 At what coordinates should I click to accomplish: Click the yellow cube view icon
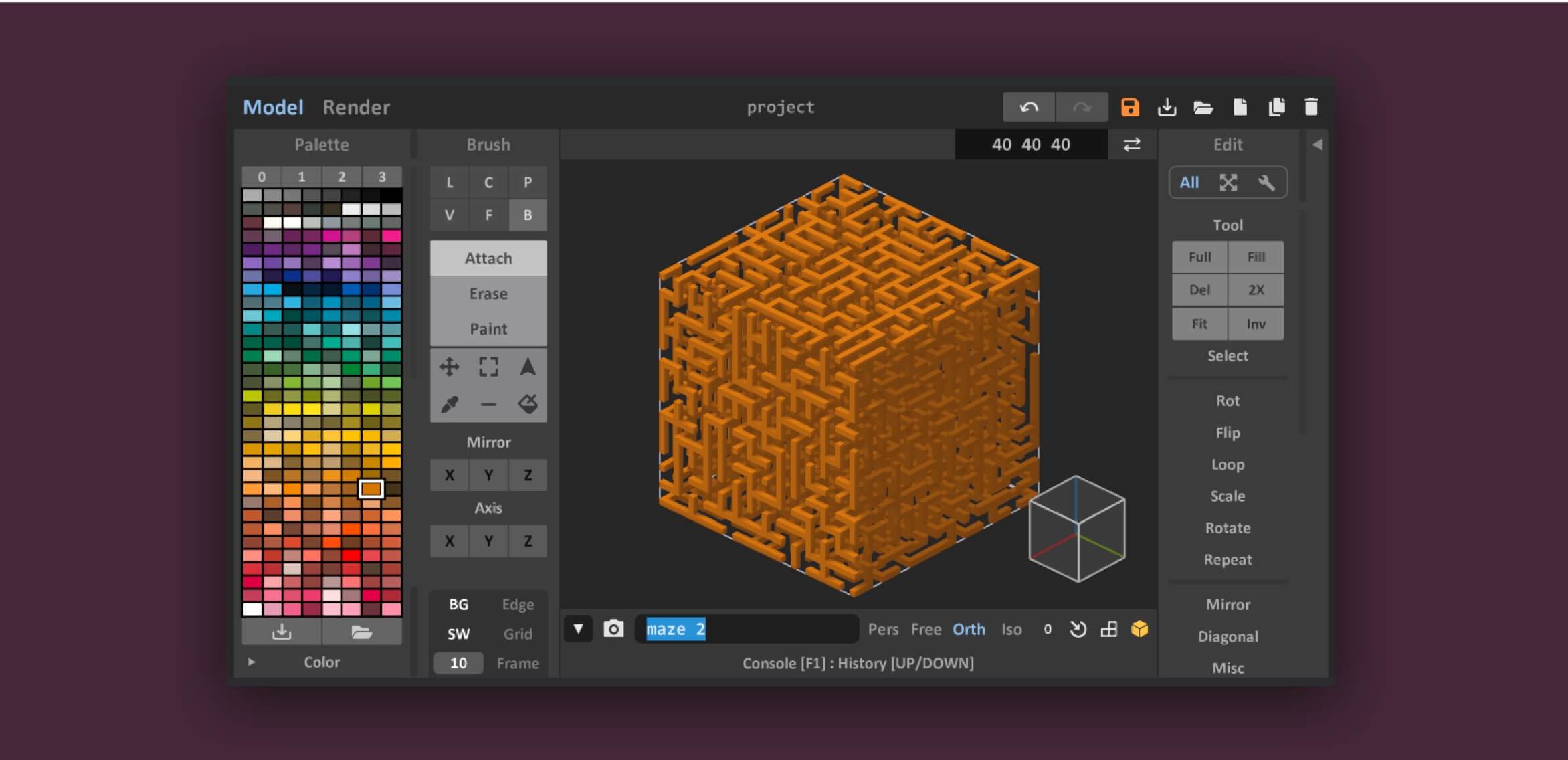click(1140, 629)
